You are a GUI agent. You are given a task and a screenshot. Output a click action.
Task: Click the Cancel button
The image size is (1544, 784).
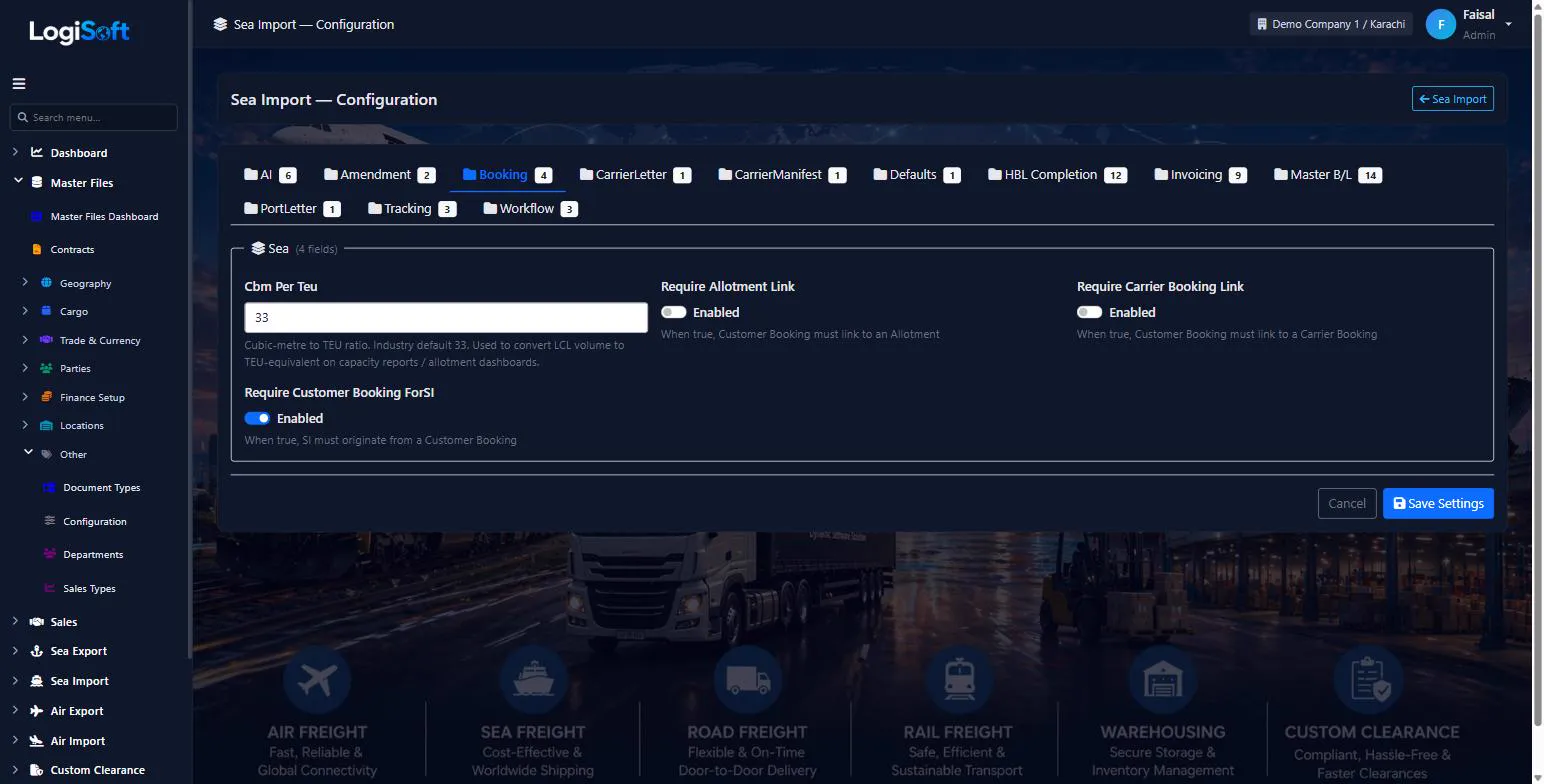1347,503
